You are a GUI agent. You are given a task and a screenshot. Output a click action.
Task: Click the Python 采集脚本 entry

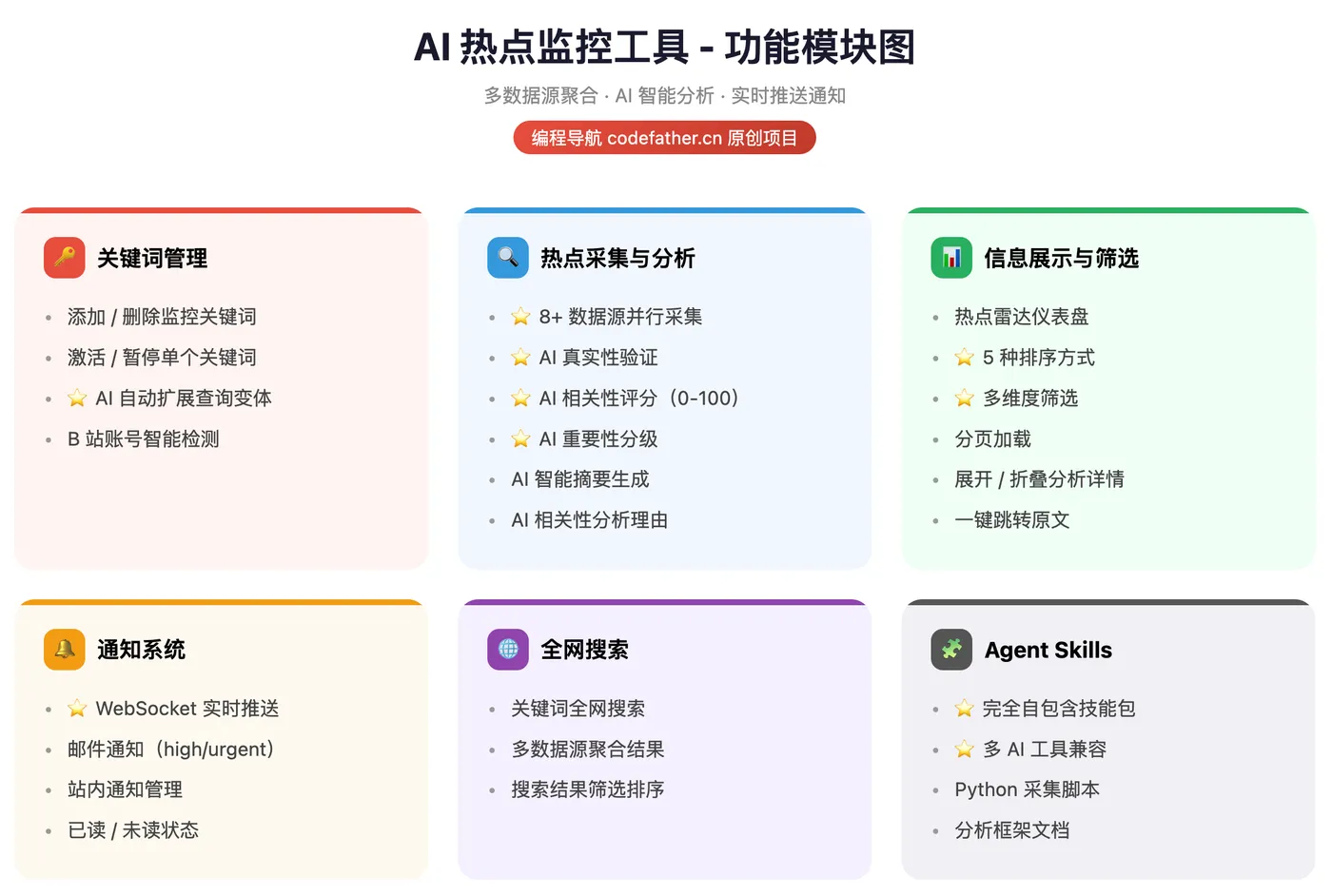(x=1027, y=789)
